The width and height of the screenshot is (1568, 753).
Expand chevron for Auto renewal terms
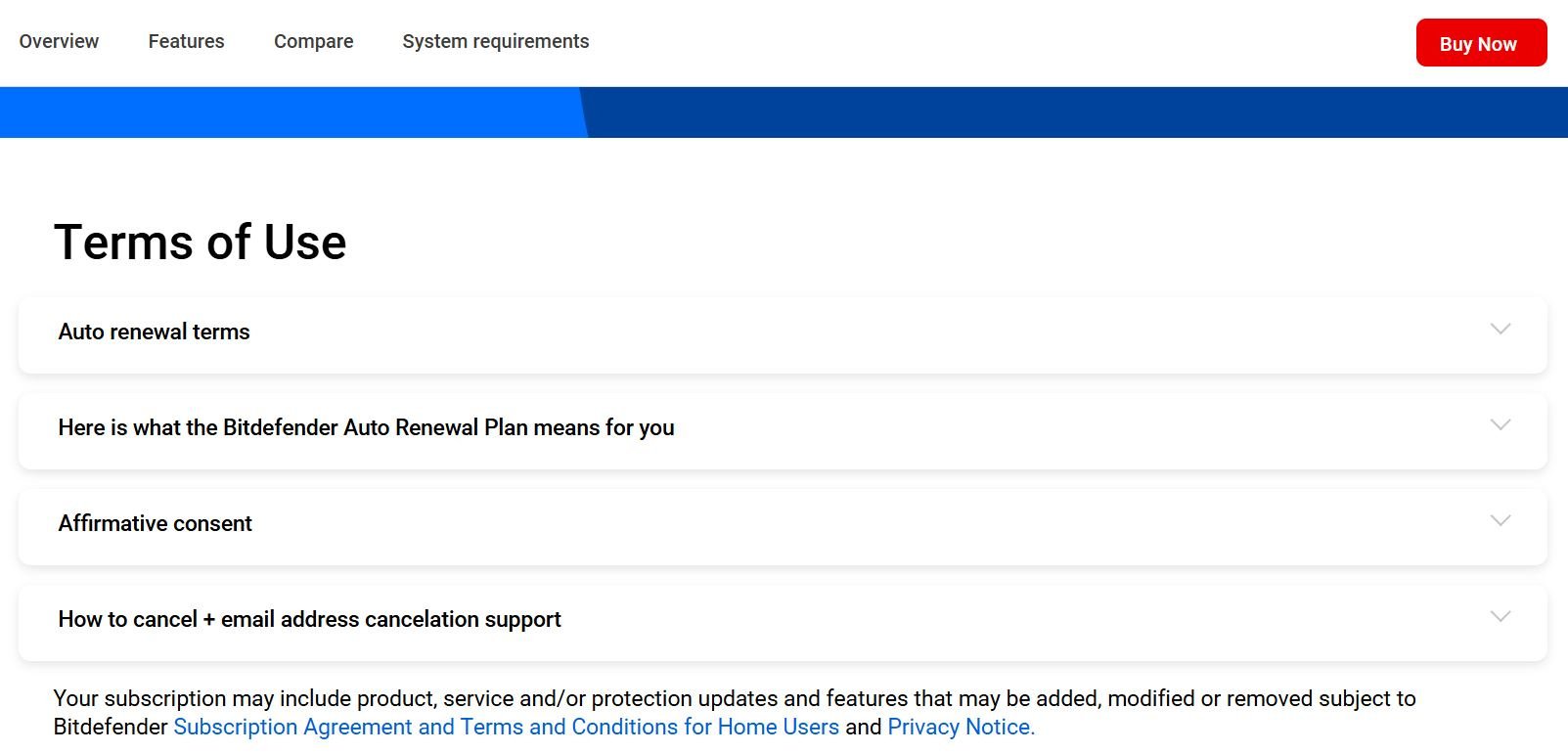tap(1501, 329)
